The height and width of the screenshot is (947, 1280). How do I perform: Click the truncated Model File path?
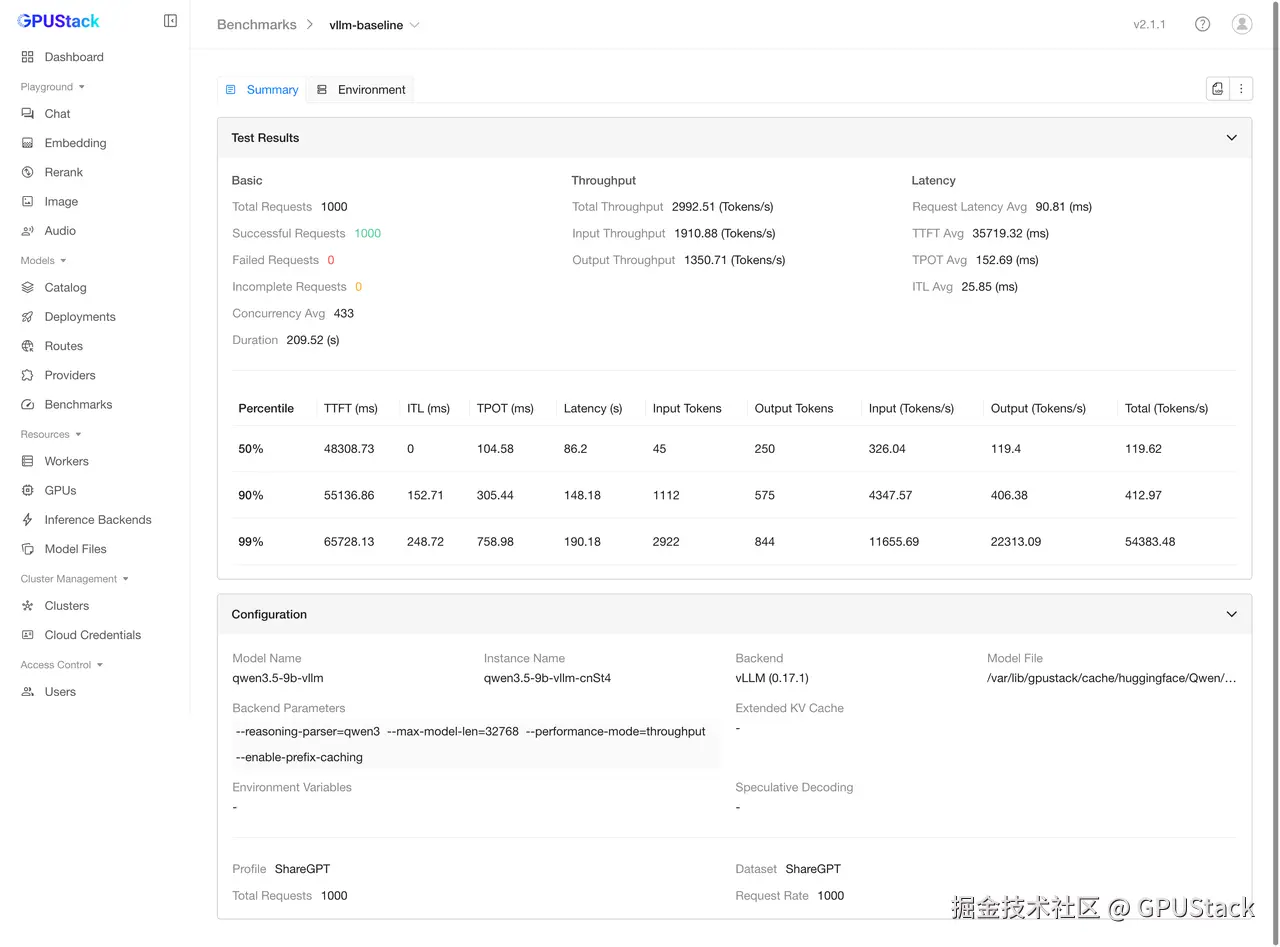coord(1112,678)
